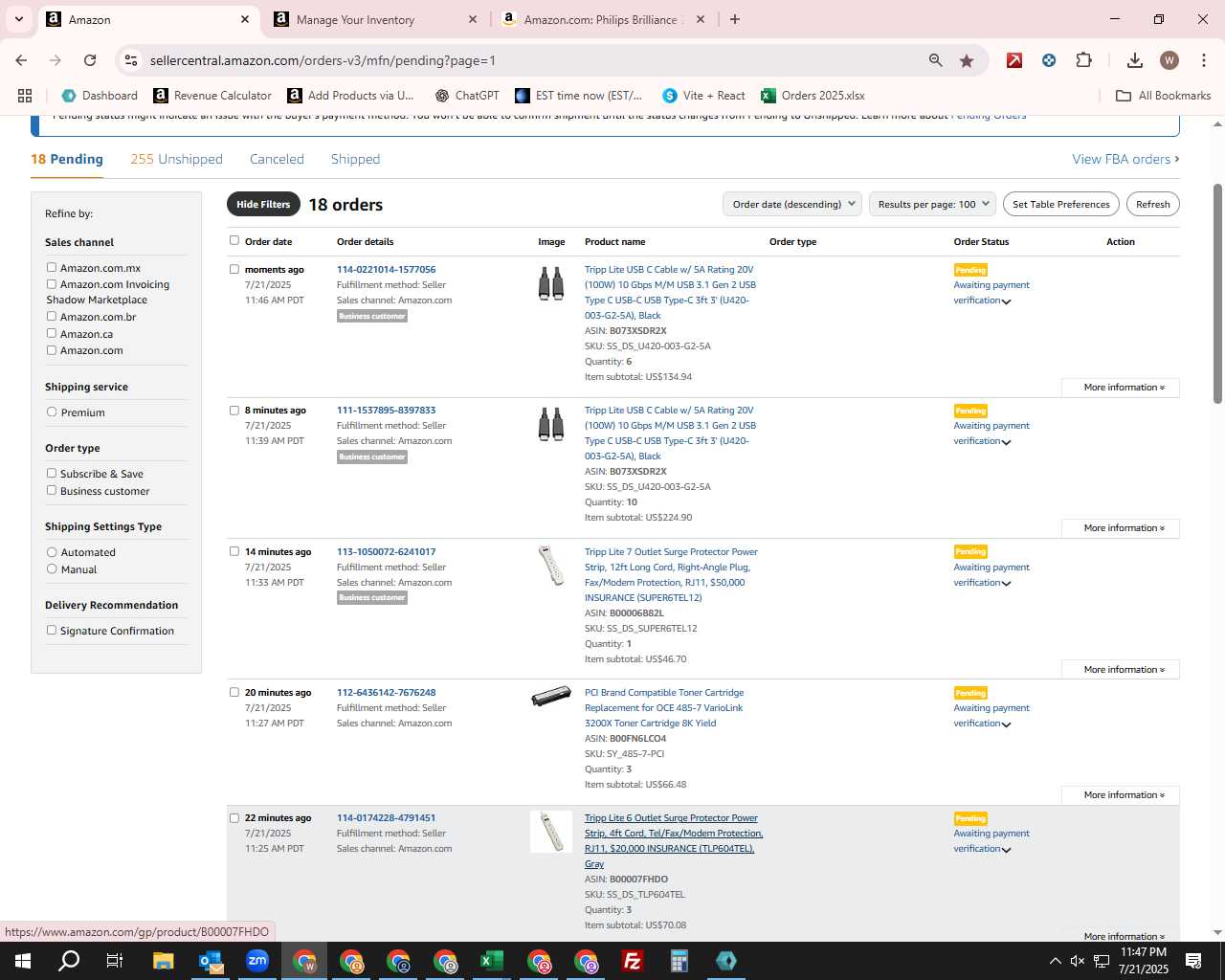Close the Manage Your Inventory tab

coord(473,19)
